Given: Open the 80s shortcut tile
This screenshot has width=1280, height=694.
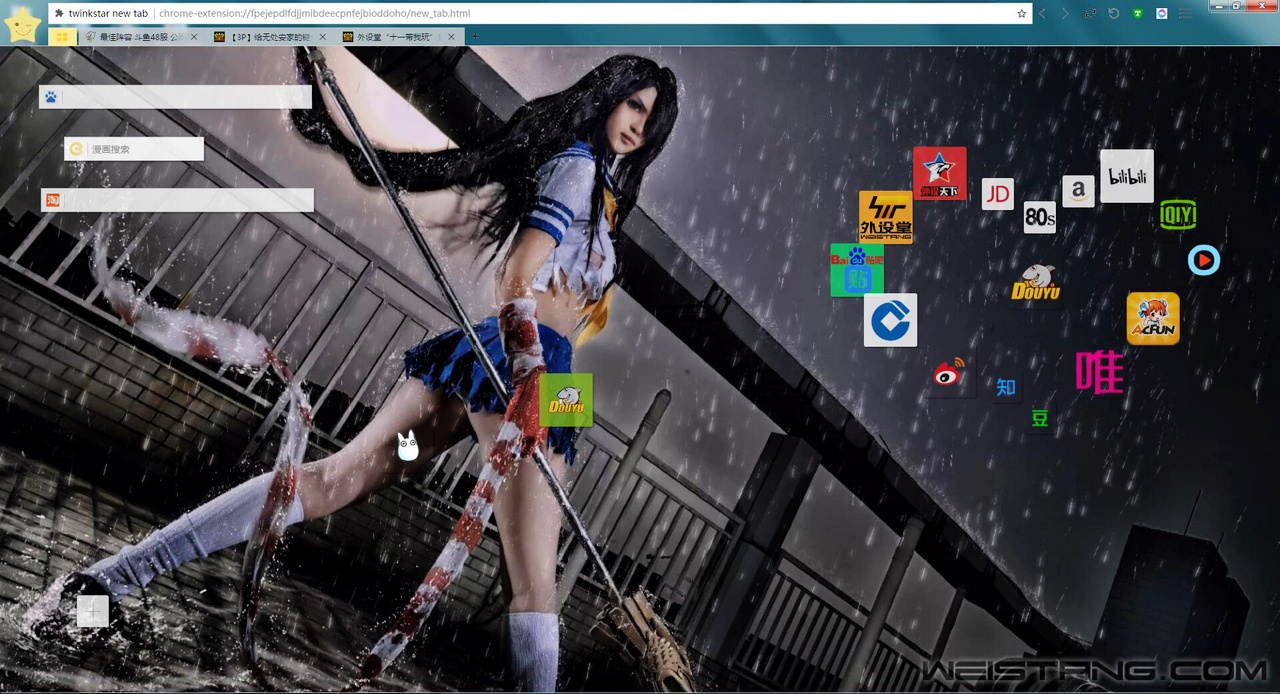Looking at the screenshot, I should 1040,217.
